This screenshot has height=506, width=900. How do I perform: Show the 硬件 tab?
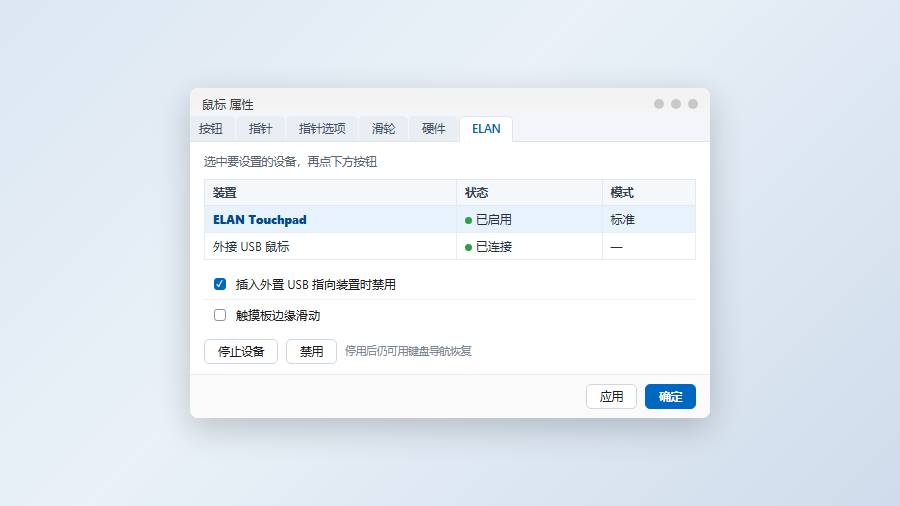tap(433, 129)
